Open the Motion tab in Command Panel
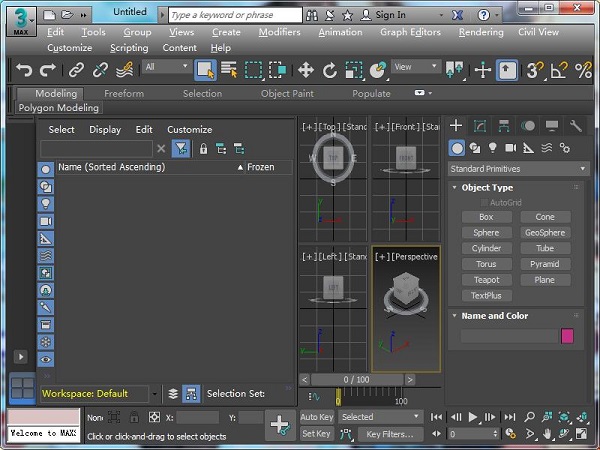 (x=528, y=126)
